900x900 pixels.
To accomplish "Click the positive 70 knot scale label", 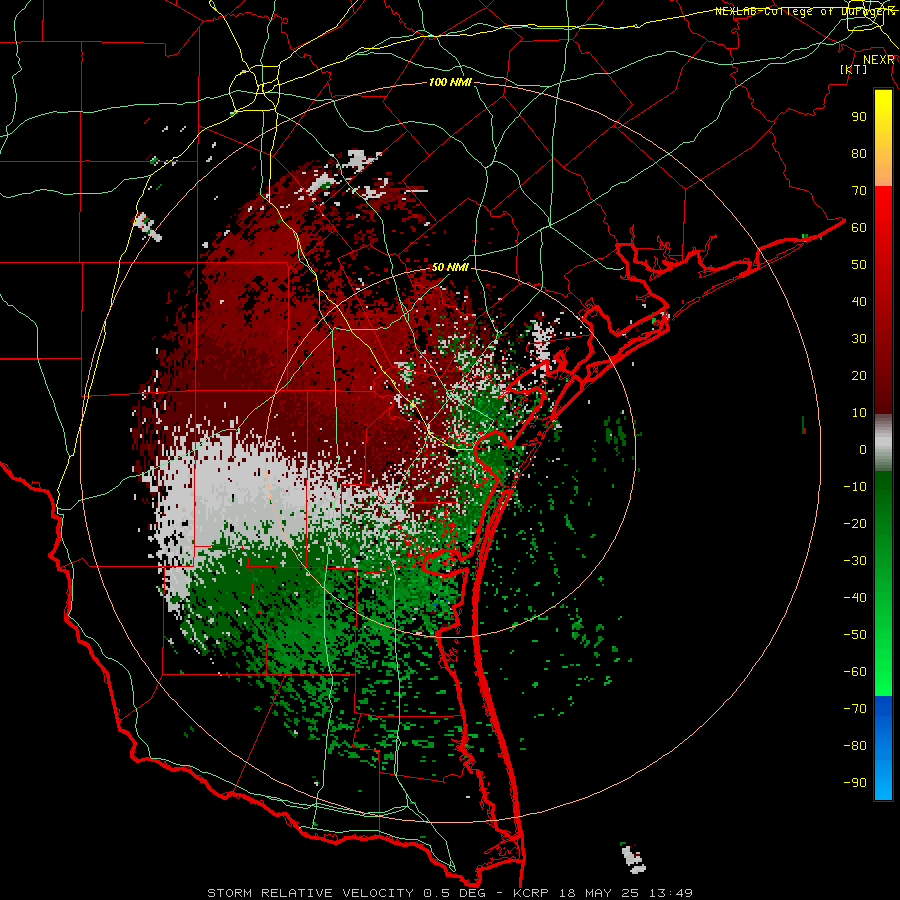I will tap(859, 191).
